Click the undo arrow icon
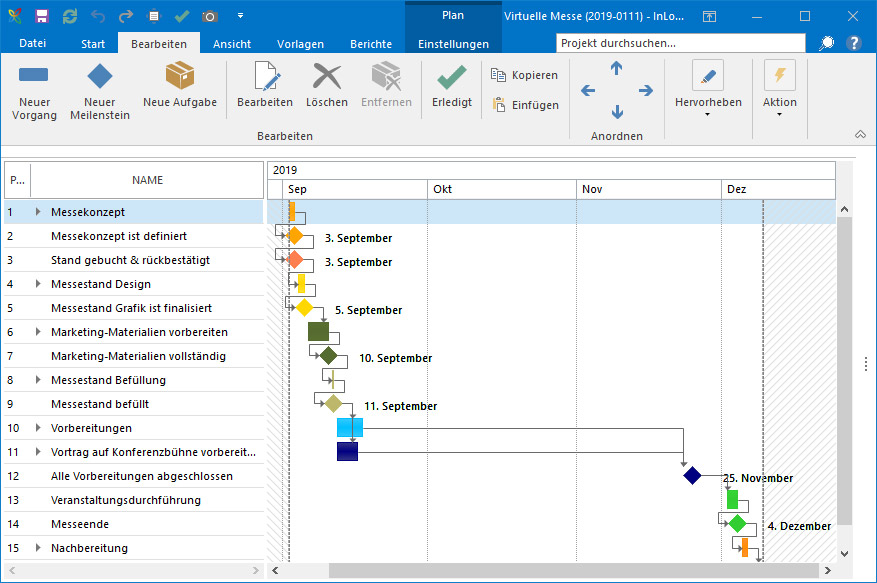Screen dimensions: 877x583 point(98,16)
